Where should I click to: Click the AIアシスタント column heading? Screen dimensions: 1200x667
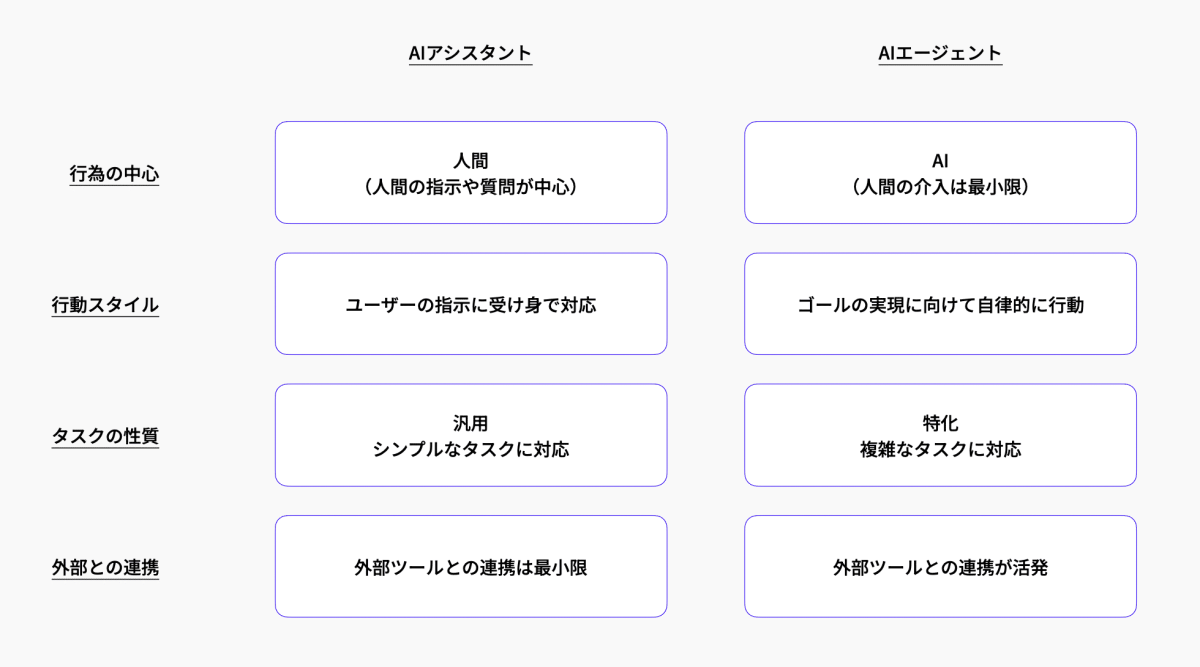click(470, 53)
